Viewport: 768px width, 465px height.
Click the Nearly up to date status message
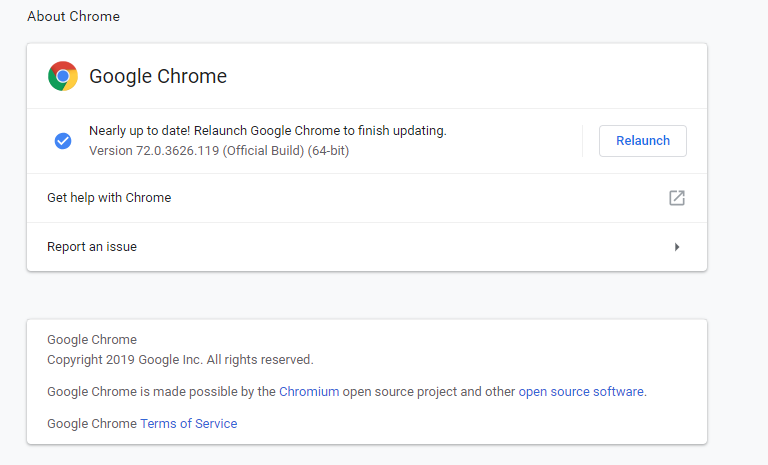click(267, 131)
